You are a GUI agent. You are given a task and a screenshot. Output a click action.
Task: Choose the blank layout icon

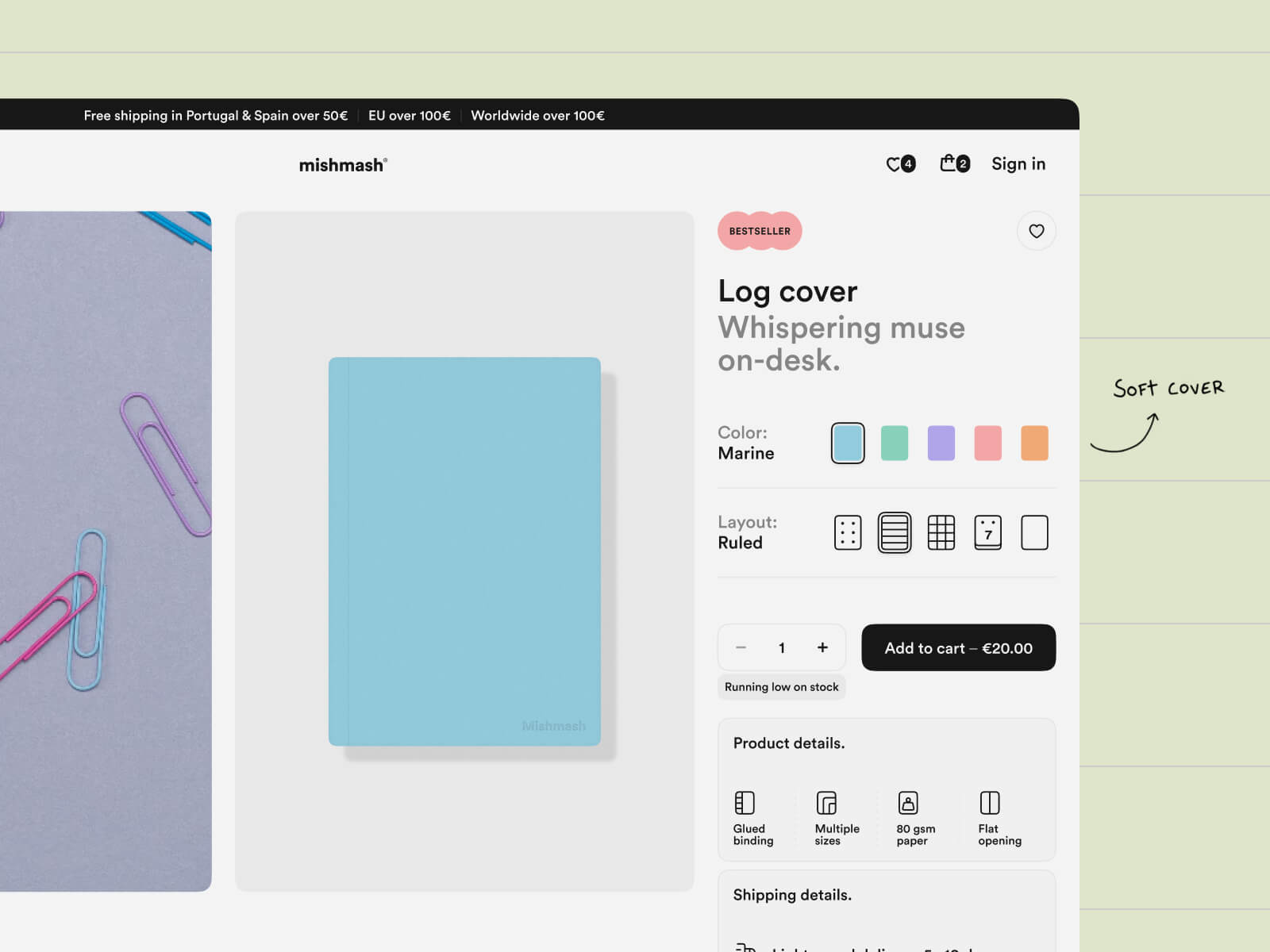[1033, 532]
